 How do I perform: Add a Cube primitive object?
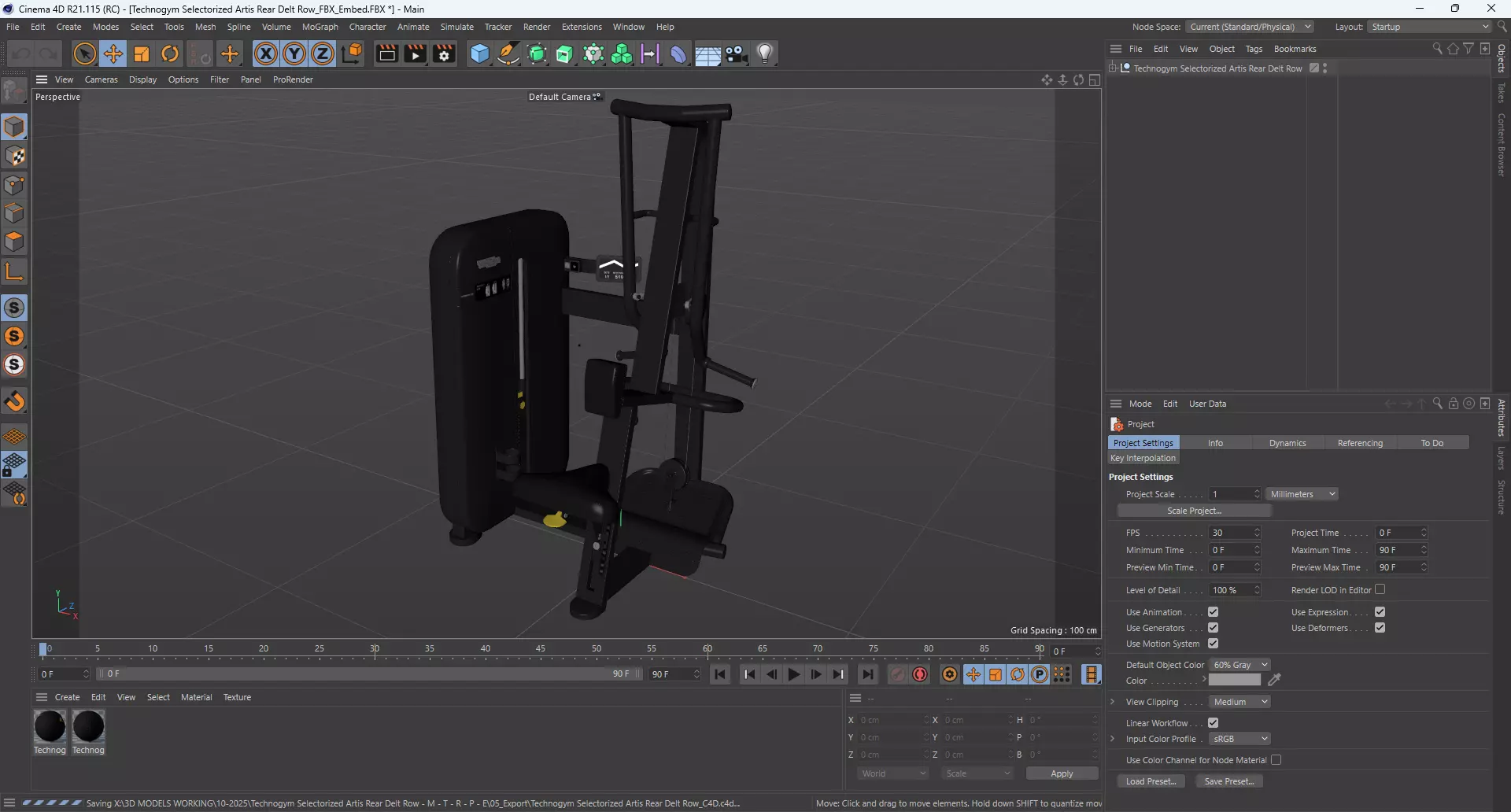pos(479,54)
